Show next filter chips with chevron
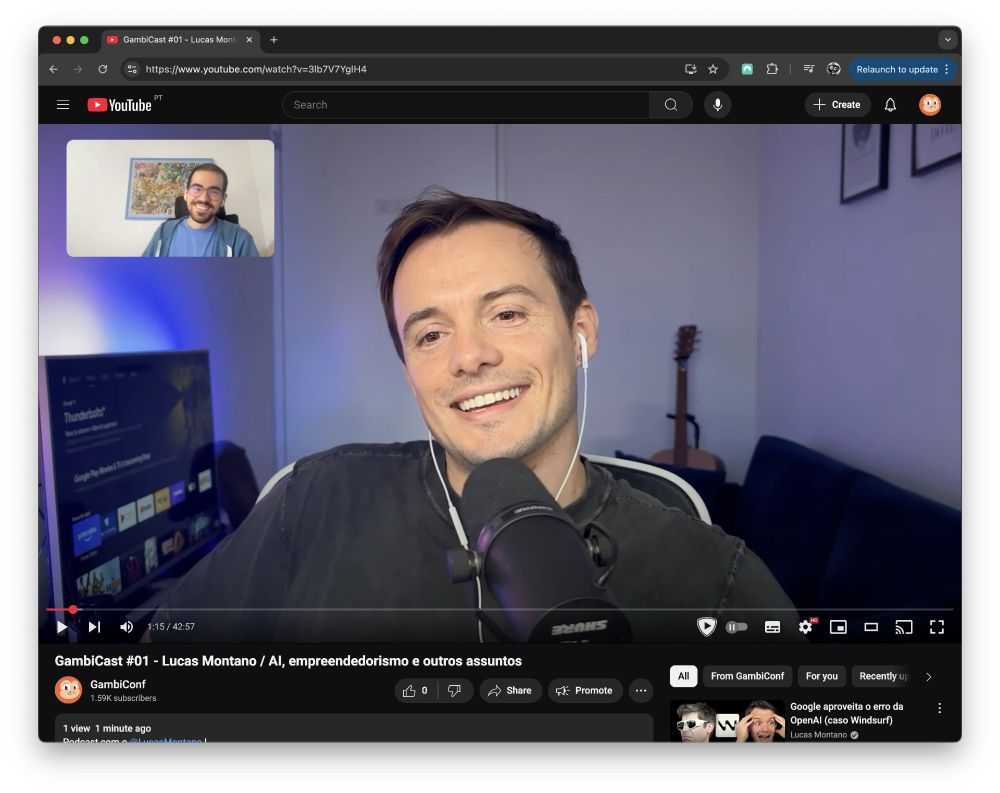1000x793 pixels. pyautogui.click(x=929, y=677)
